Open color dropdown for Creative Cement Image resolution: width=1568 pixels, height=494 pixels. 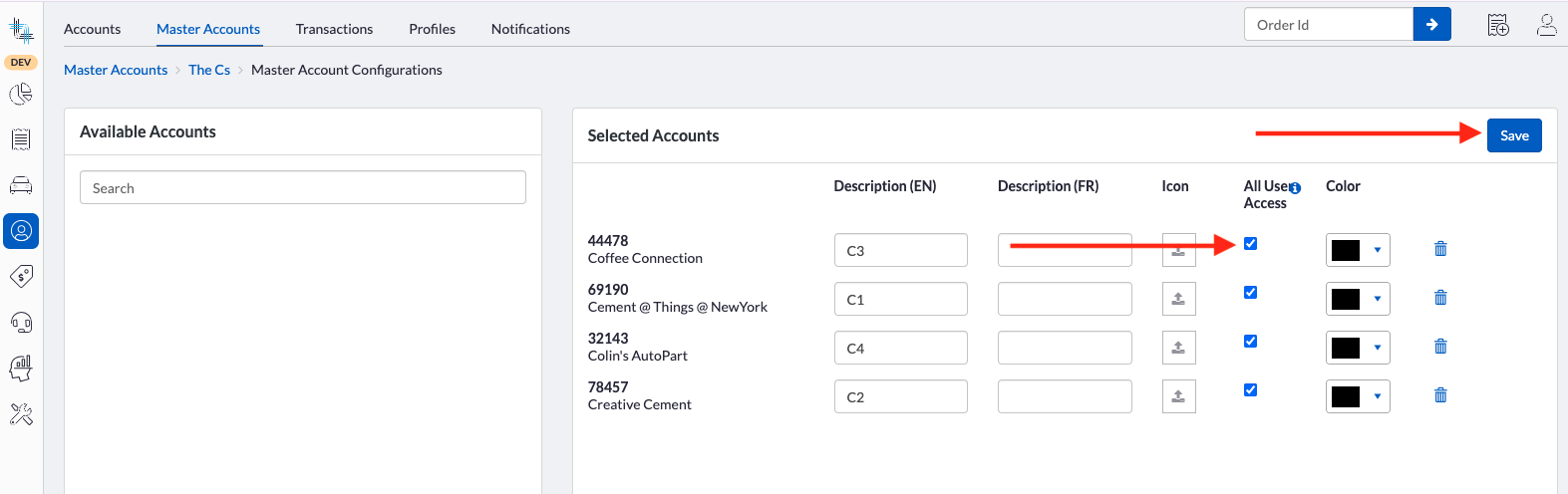[1377, 396]
